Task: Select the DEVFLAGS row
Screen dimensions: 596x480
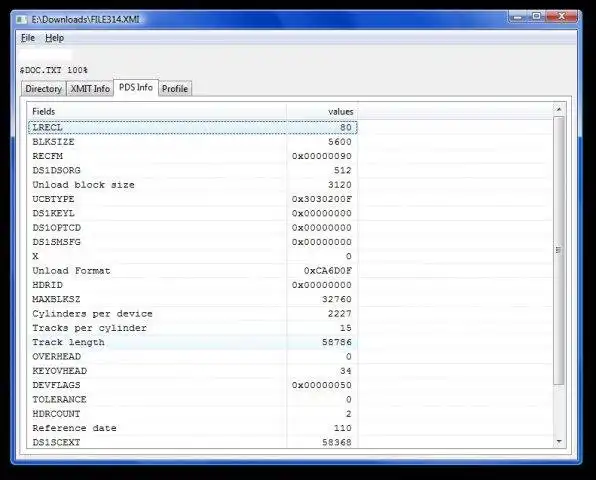Action: [193, 385]
